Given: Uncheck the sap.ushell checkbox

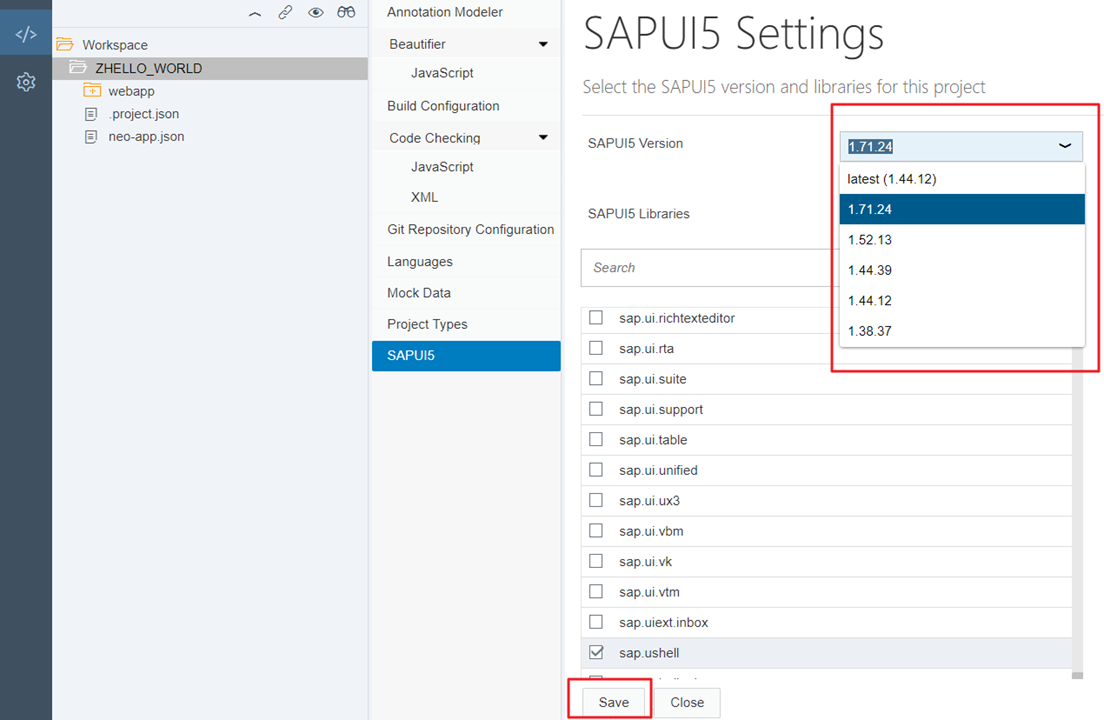Looking at the screenshot, I should pyautogui.click(x=596, y=652).
